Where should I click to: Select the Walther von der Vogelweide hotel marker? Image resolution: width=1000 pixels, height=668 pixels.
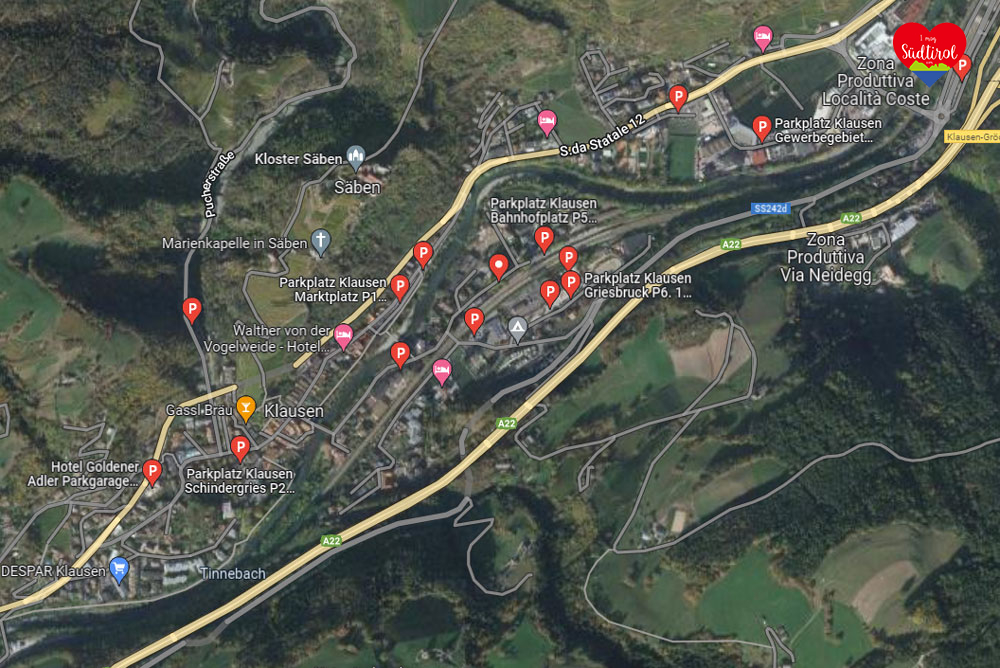(x=343, y=336)
